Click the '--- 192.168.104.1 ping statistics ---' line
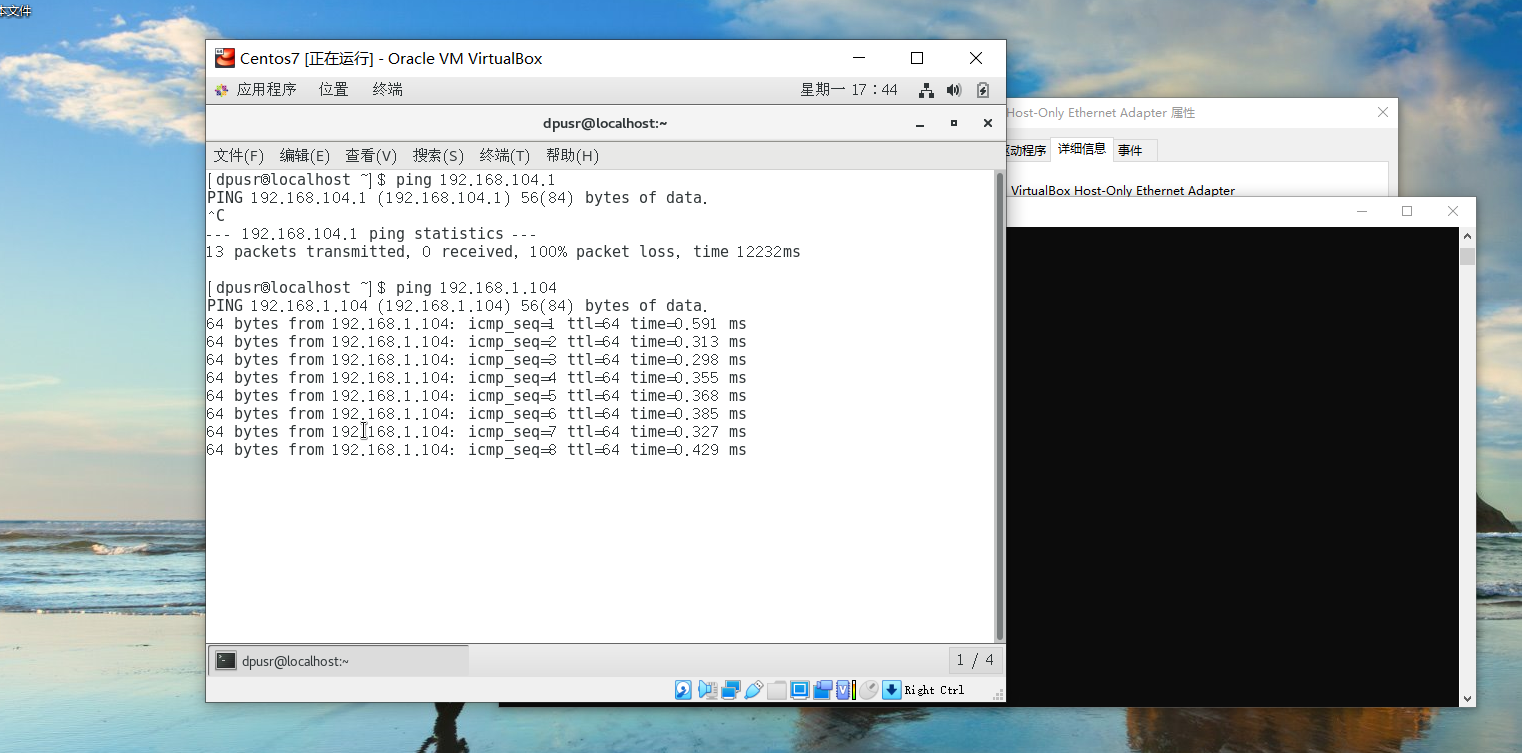Viewport: 1522px width, 753px height. [x=371, y=234]
